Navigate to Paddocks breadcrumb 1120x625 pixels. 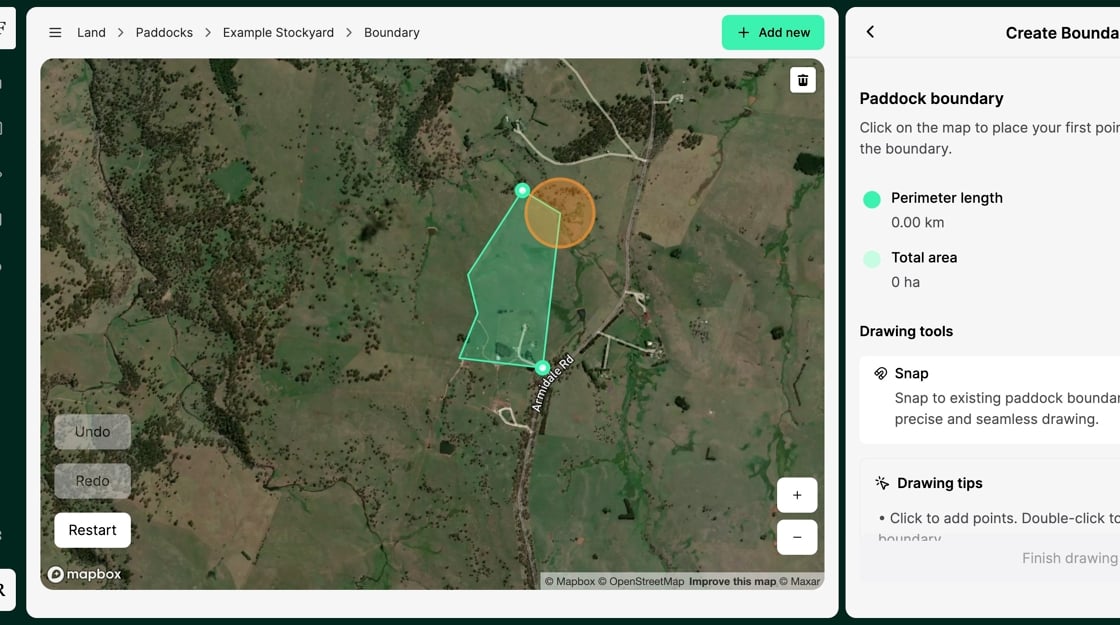(x=164, y=33)
